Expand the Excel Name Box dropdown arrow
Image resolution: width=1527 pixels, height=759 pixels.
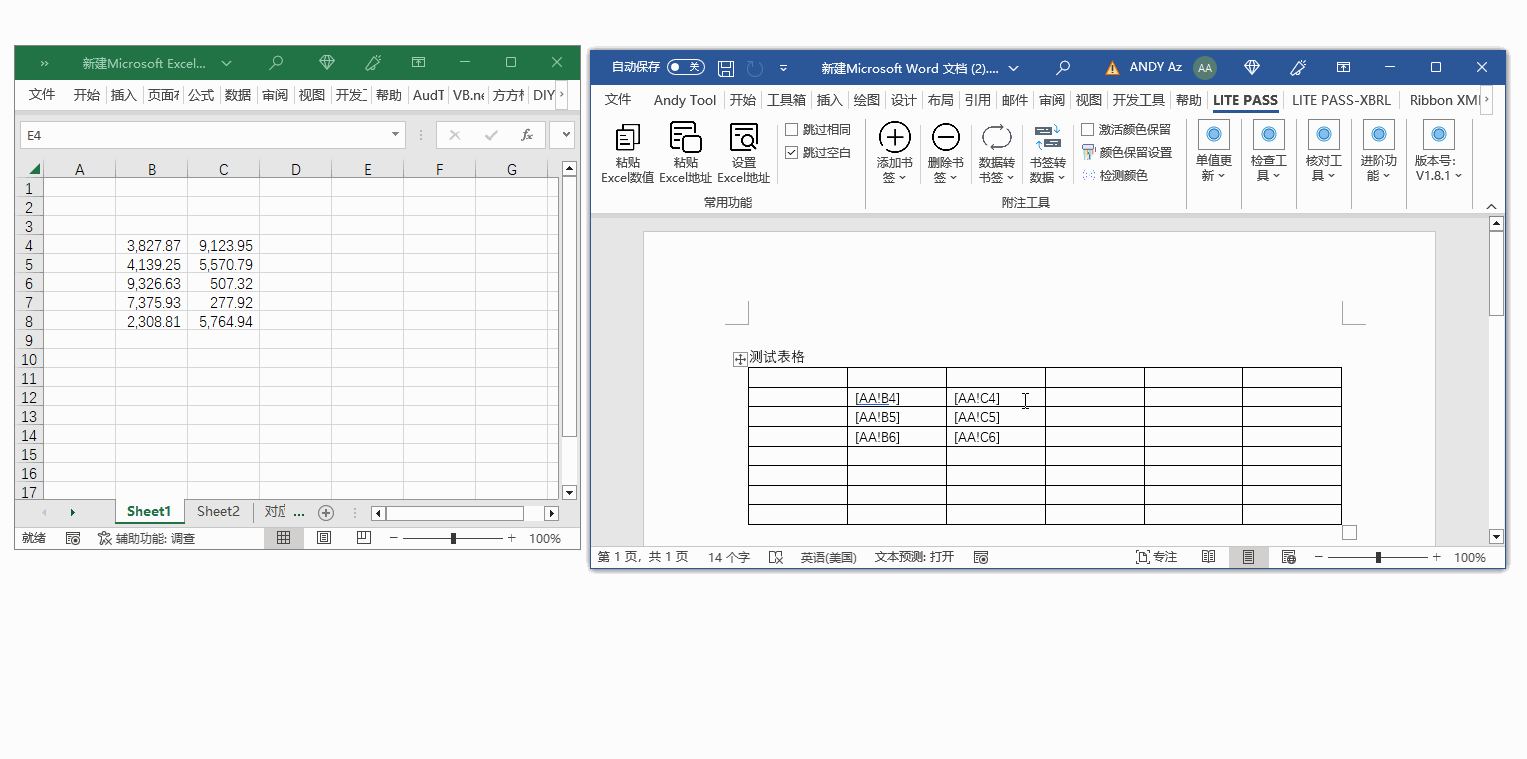[x=396, y=135]
